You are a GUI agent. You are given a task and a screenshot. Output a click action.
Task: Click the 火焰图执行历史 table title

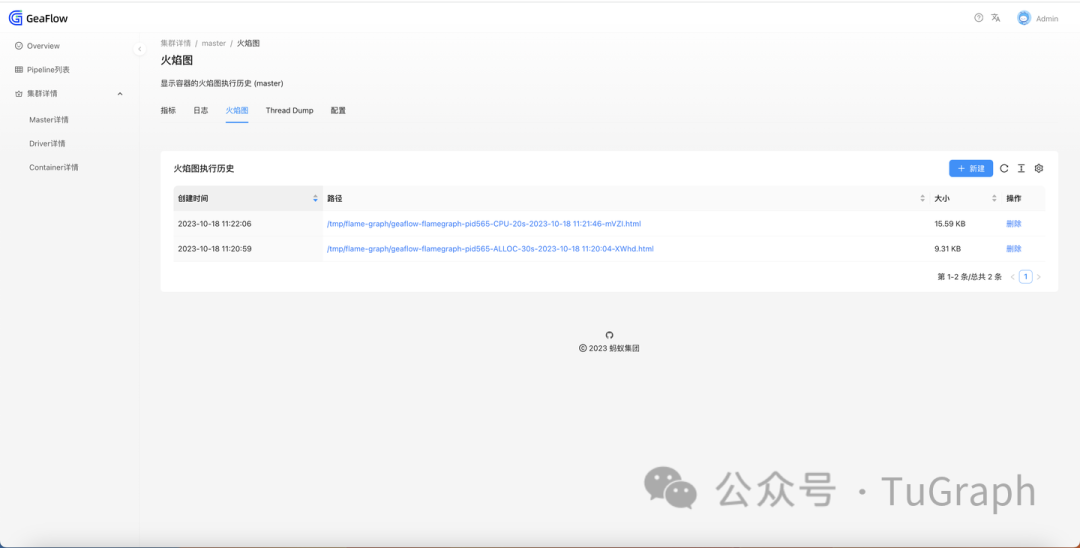point(204,168)
